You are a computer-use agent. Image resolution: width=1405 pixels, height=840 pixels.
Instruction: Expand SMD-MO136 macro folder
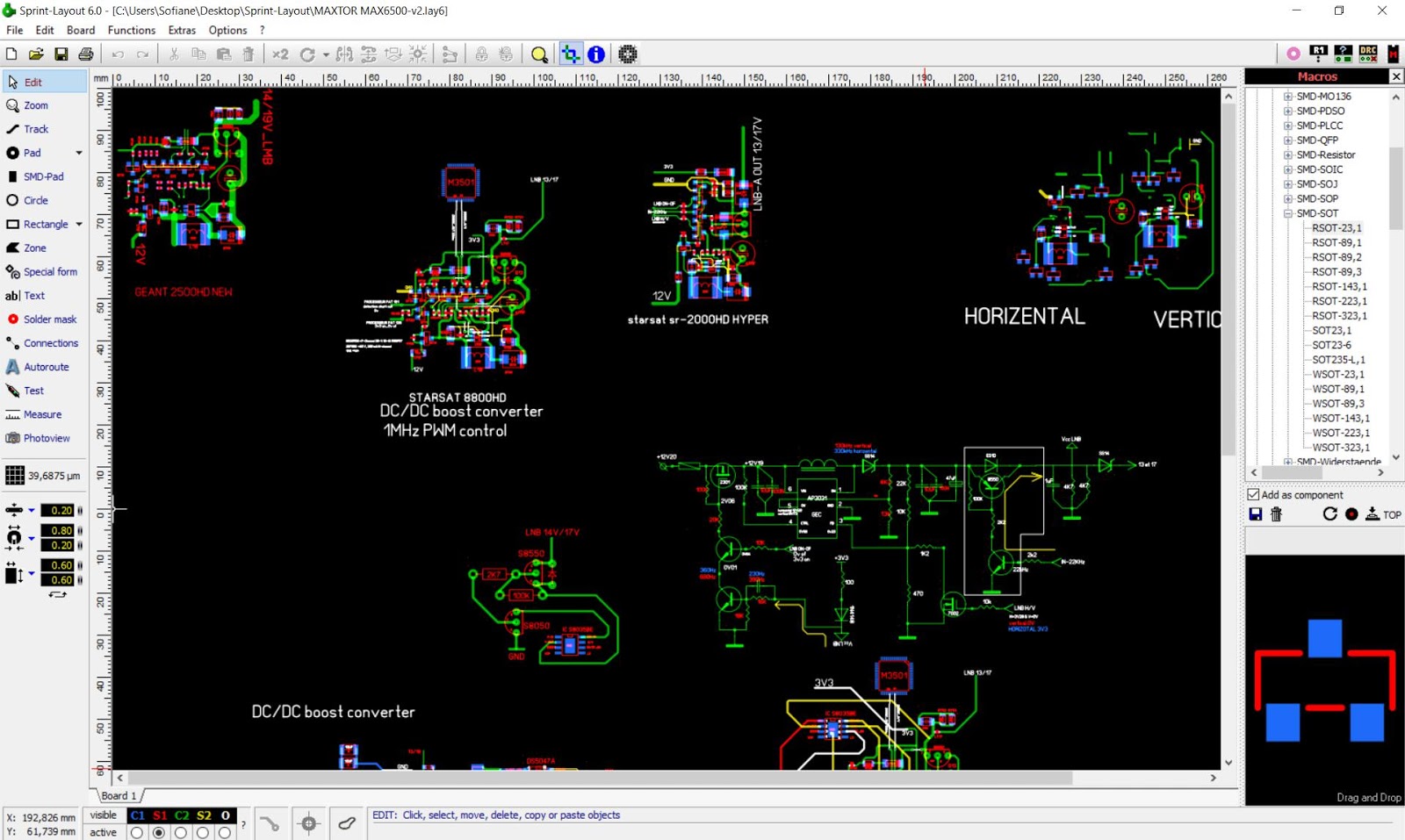[1288, 97]
